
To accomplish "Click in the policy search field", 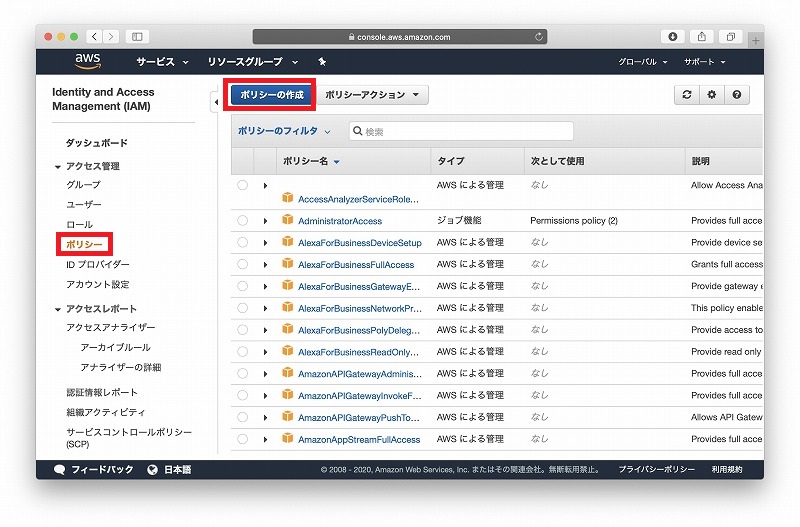I will (x=461, y=131).
